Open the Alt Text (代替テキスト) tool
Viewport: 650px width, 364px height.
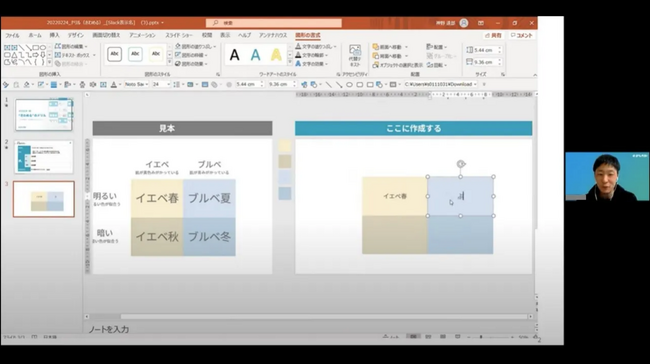(355, 56)
